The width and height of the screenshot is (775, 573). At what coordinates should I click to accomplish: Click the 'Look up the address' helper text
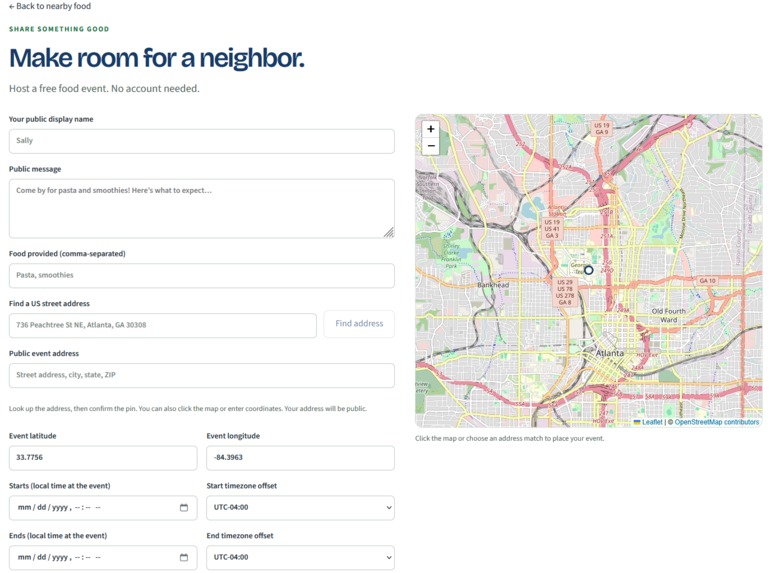[x=188, y=409]
